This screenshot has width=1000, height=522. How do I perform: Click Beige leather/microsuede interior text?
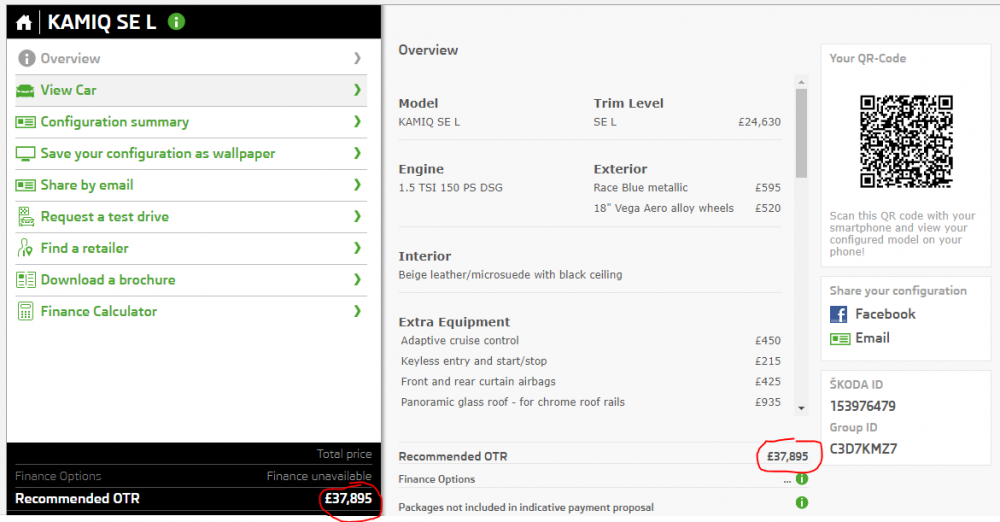pyautogui.click(x=510, y=275)
